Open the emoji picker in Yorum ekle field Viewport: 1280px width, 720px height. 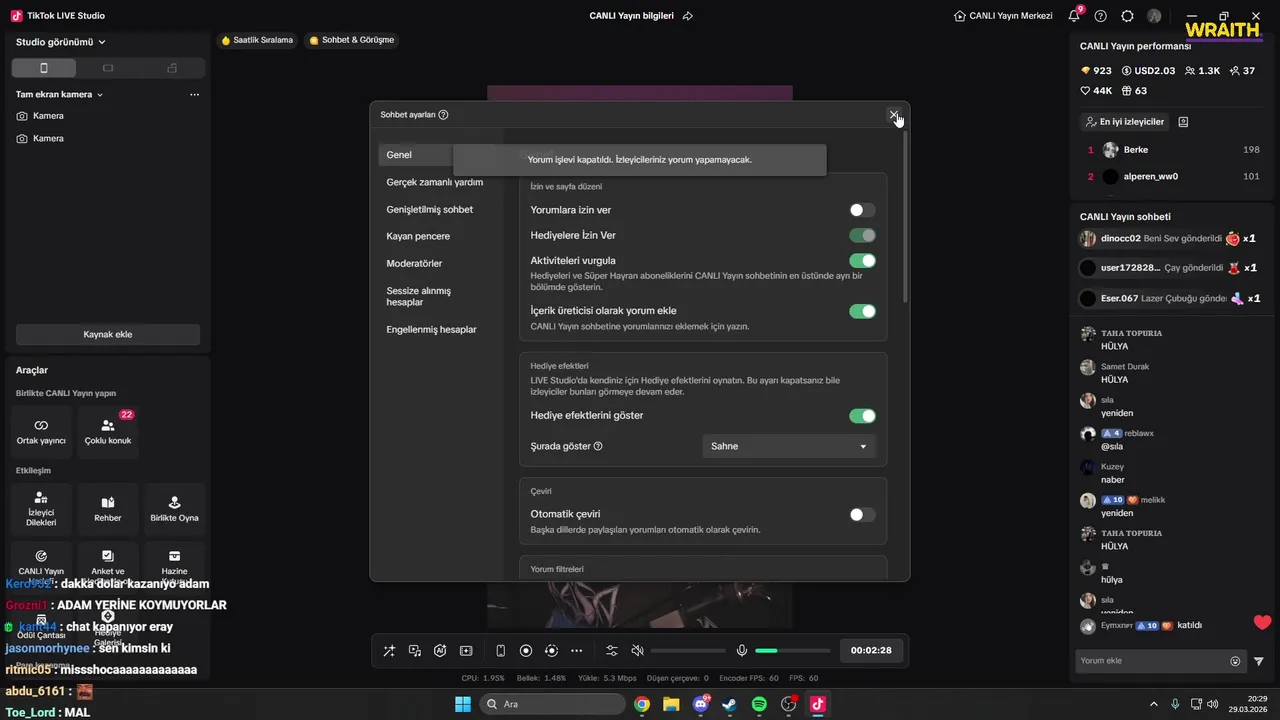1235,661
